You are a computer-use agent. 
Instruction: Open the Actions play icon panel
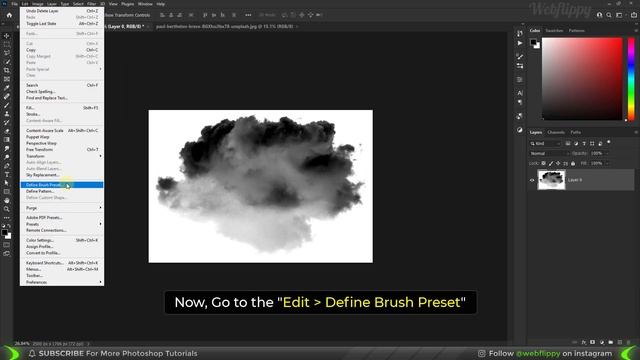tap(520, 43)
